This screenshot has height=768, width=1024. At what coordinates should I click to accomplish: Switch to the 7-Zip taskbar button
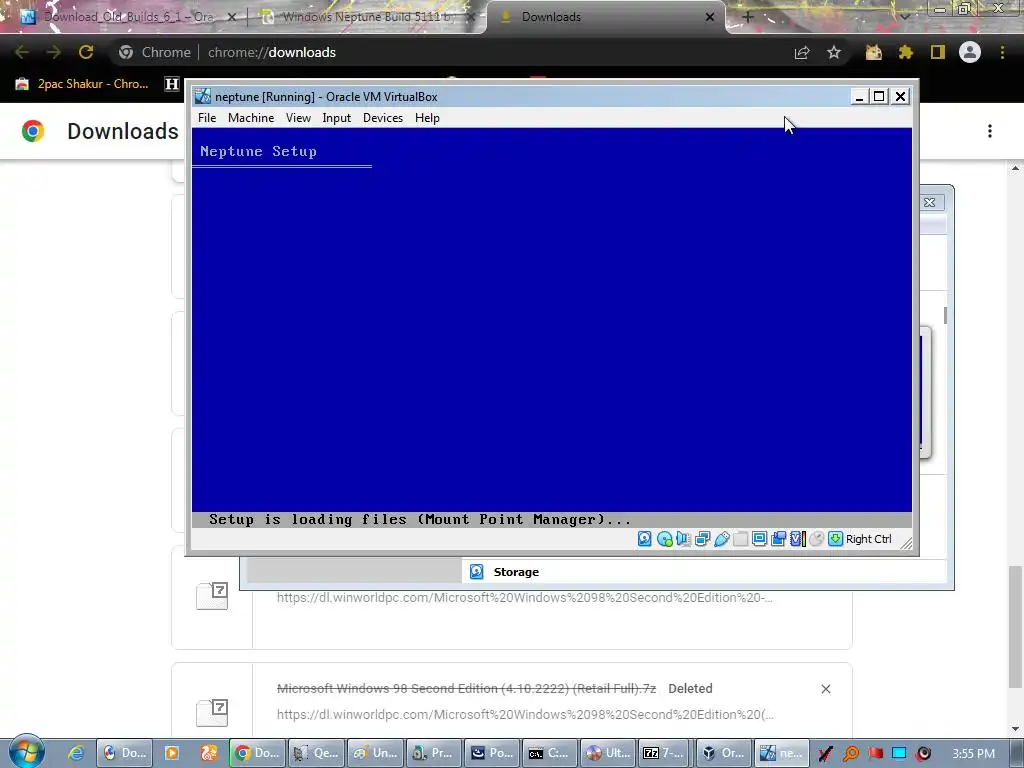pyautogui.click(x=665, y=753)
